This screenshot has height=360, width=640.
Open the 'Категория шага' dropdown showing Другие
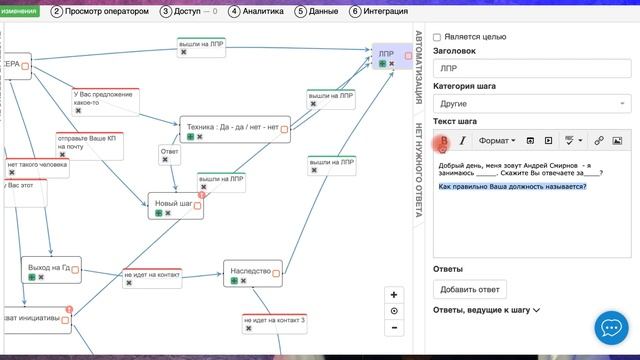pos(532,104)
